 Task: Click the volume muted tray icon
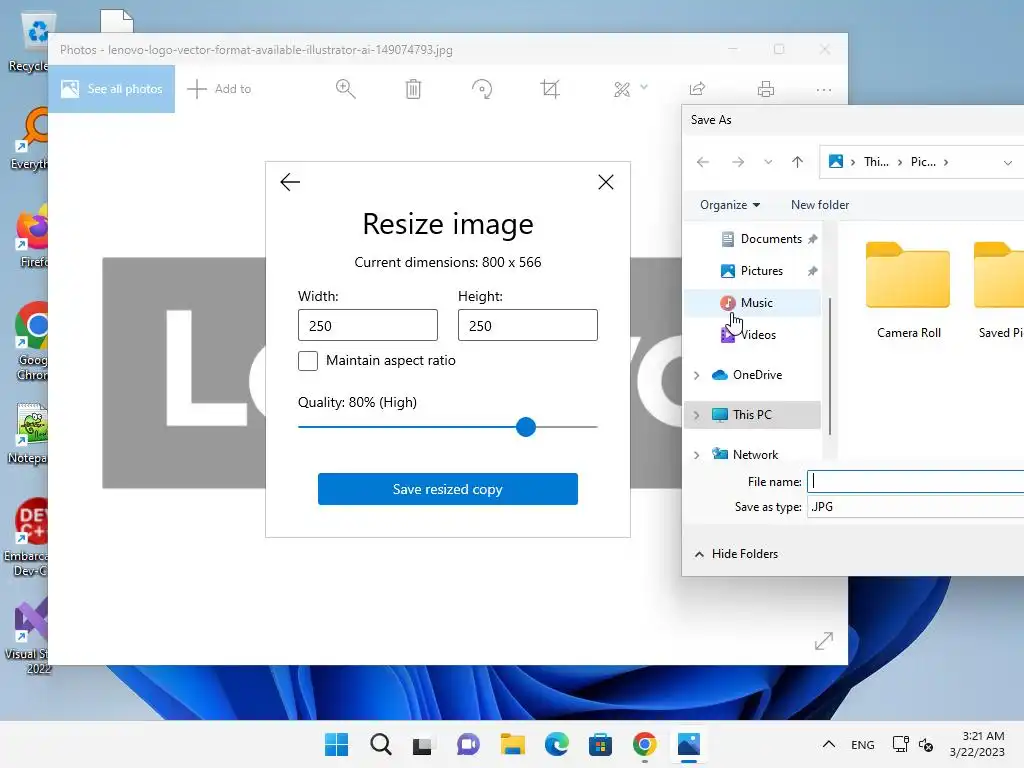(926, 744)
